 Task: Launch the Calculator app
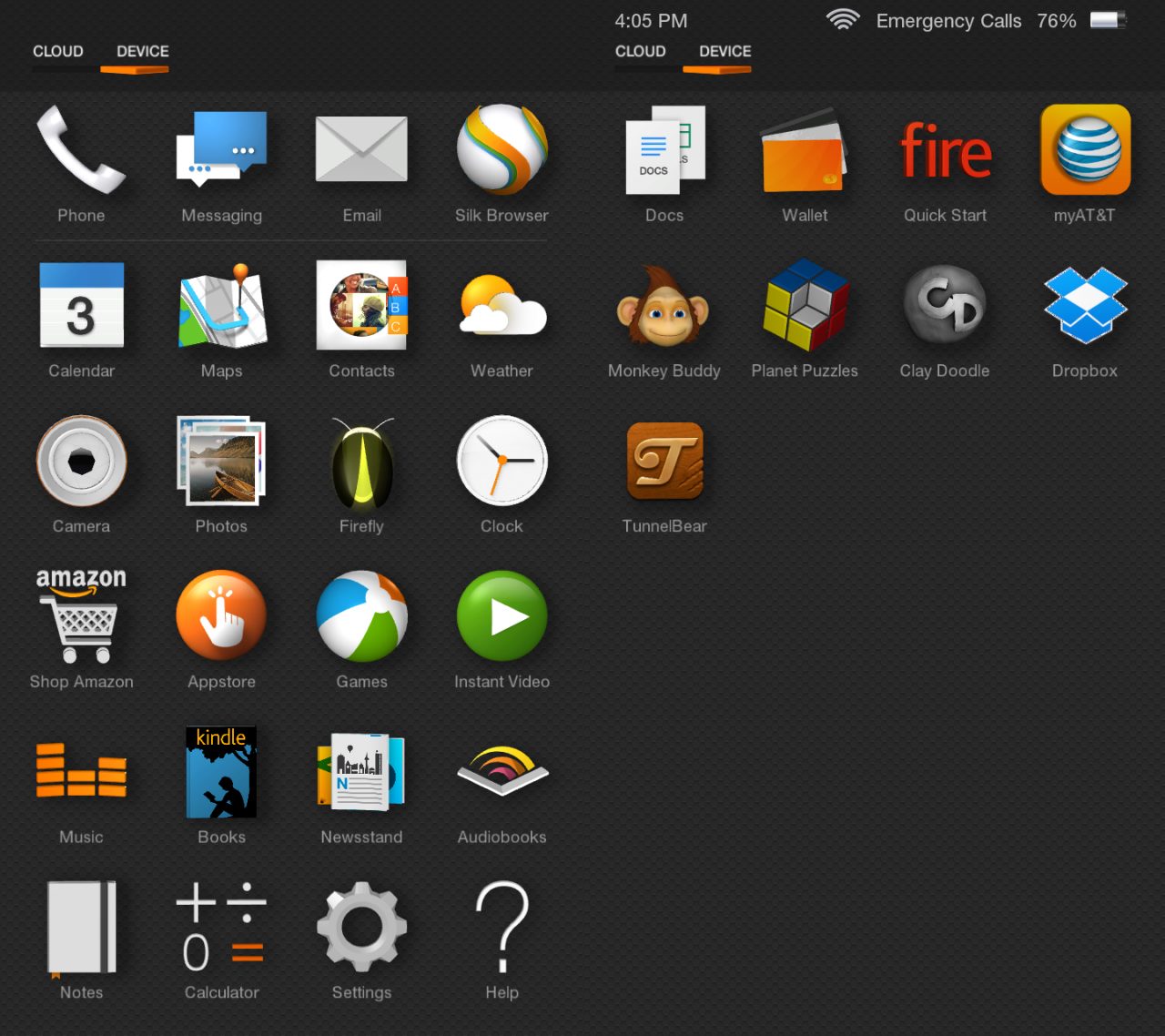(221, 928)
